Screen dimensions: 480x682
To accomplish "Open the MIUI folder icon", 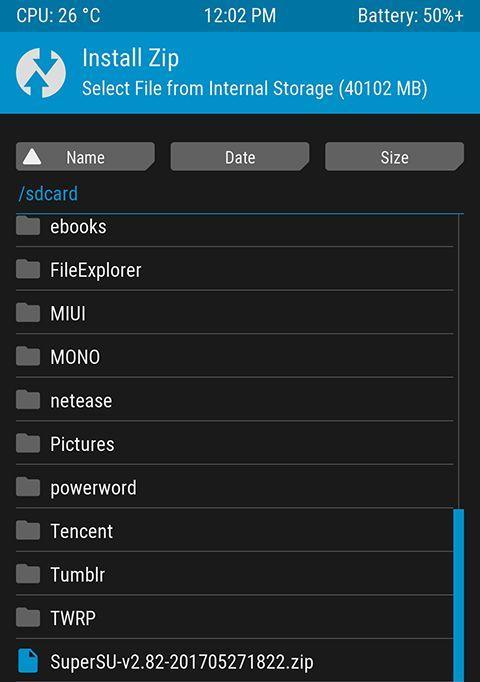I will tap(28, 313).
